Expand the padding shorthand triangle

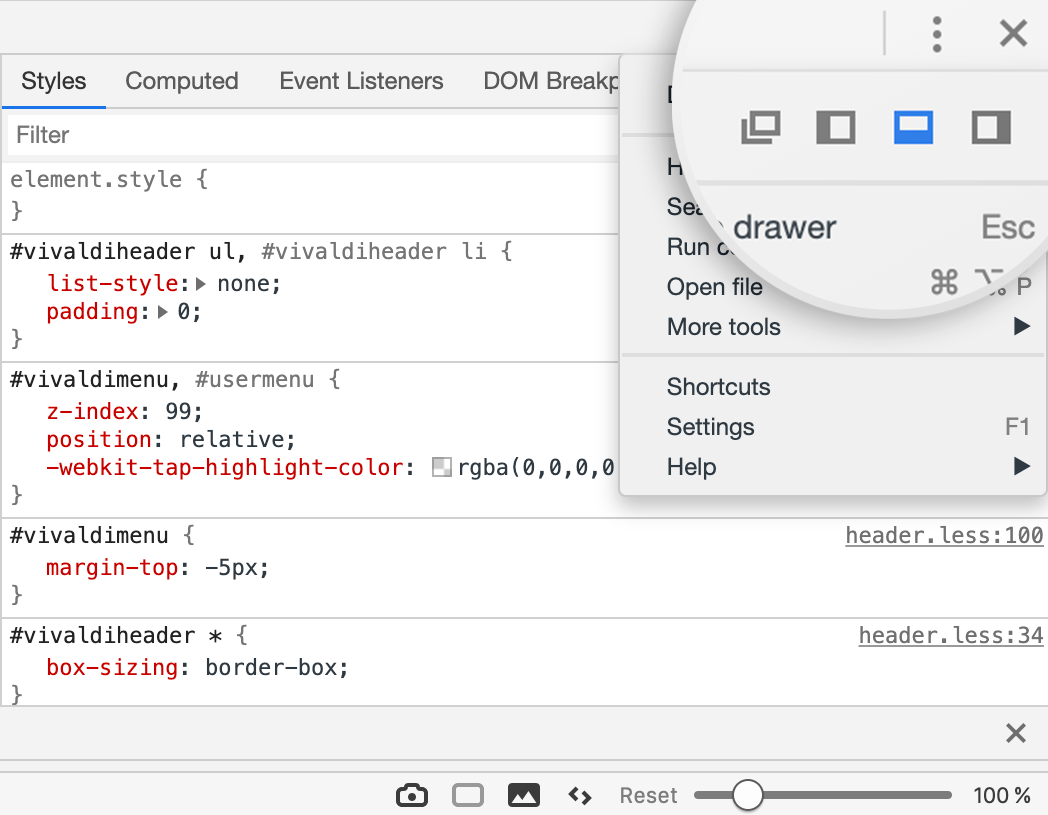click(x=162, y=312)
